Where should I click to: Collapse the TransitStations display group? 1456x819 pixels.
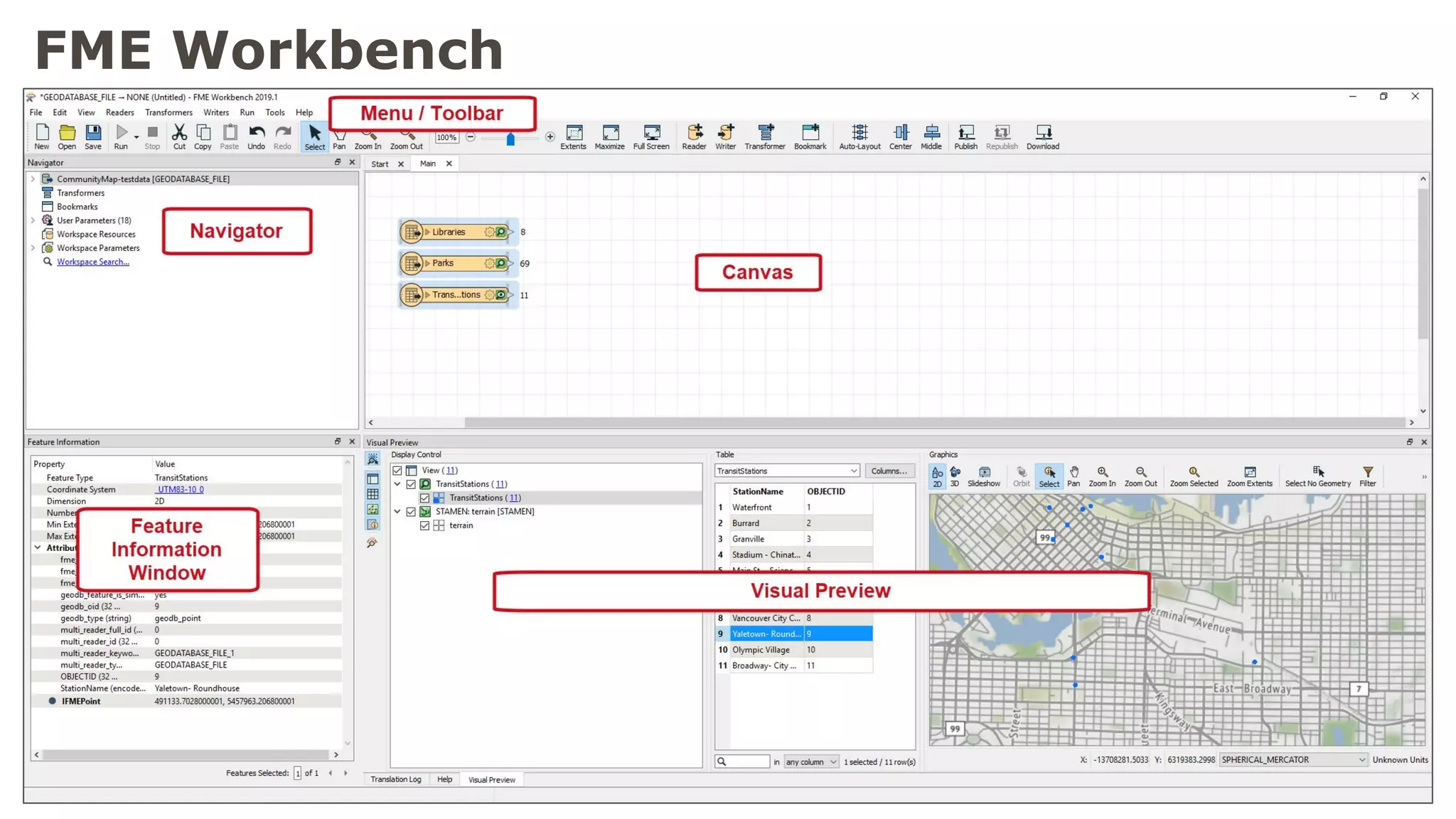(x=397, y=484)
